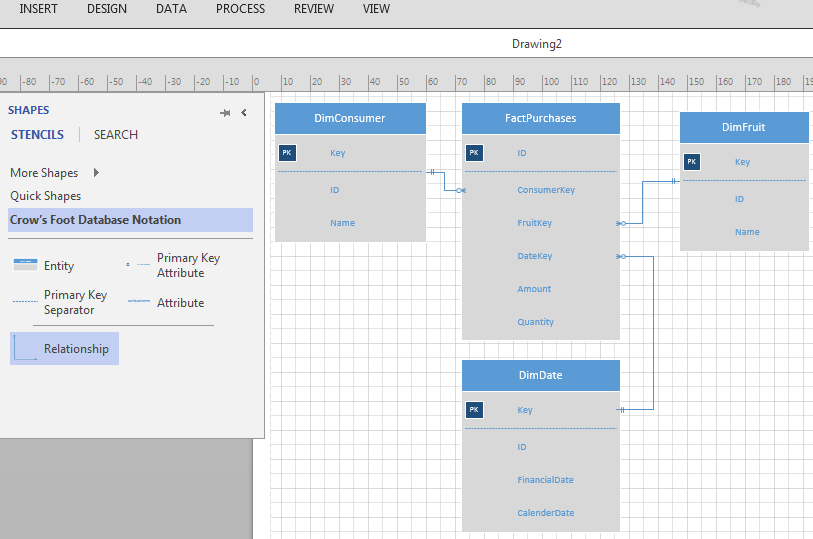The width and height of the screenshot is (813, 539).
Task: Click the FruitKey attribute in FactPurchases
Action: 534,223
